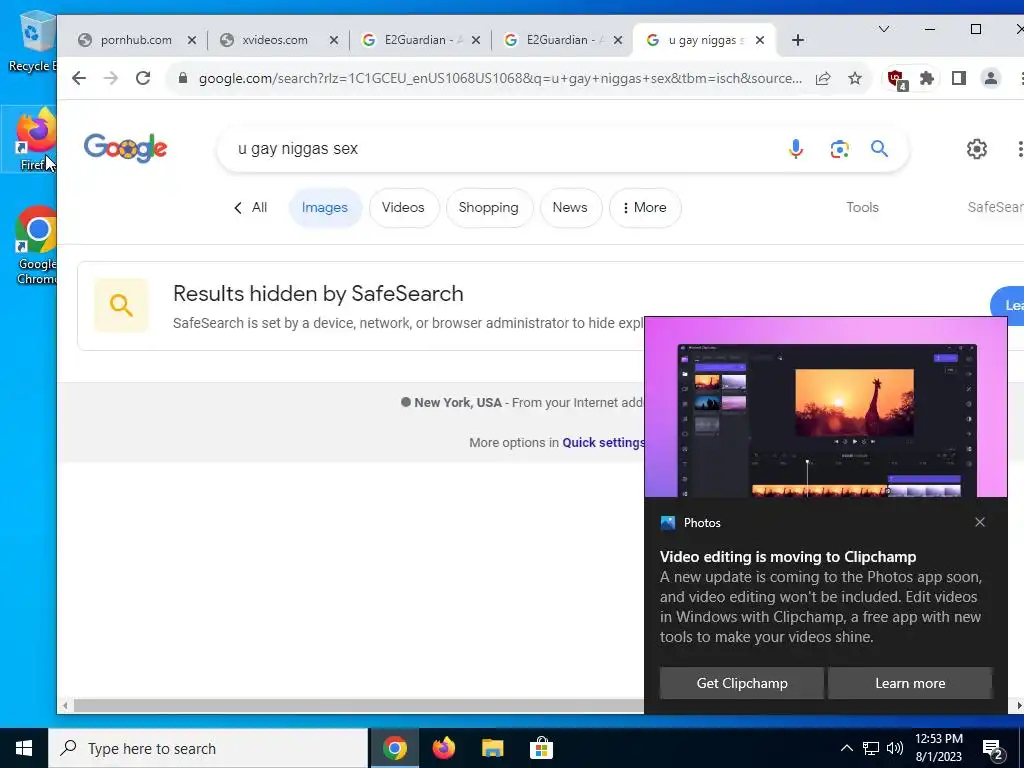Focus the Chrome address bar URL

pos(500,78)
